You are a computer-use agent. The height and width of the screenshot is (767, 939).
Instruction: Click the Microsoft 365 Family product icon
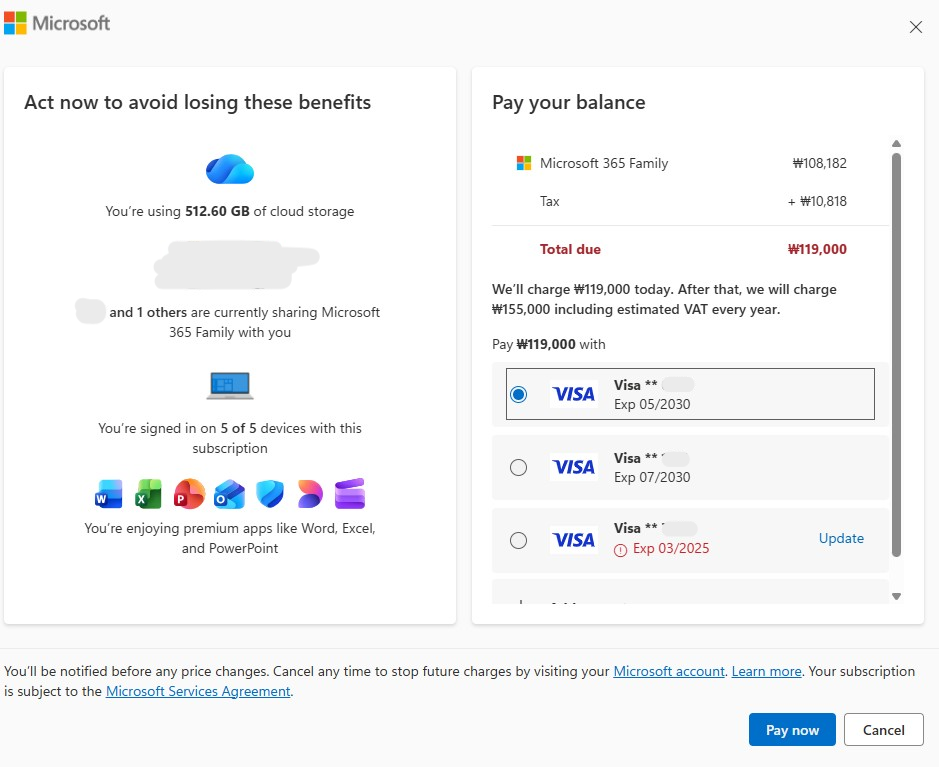pyautogui.click(x=524, y=163)
